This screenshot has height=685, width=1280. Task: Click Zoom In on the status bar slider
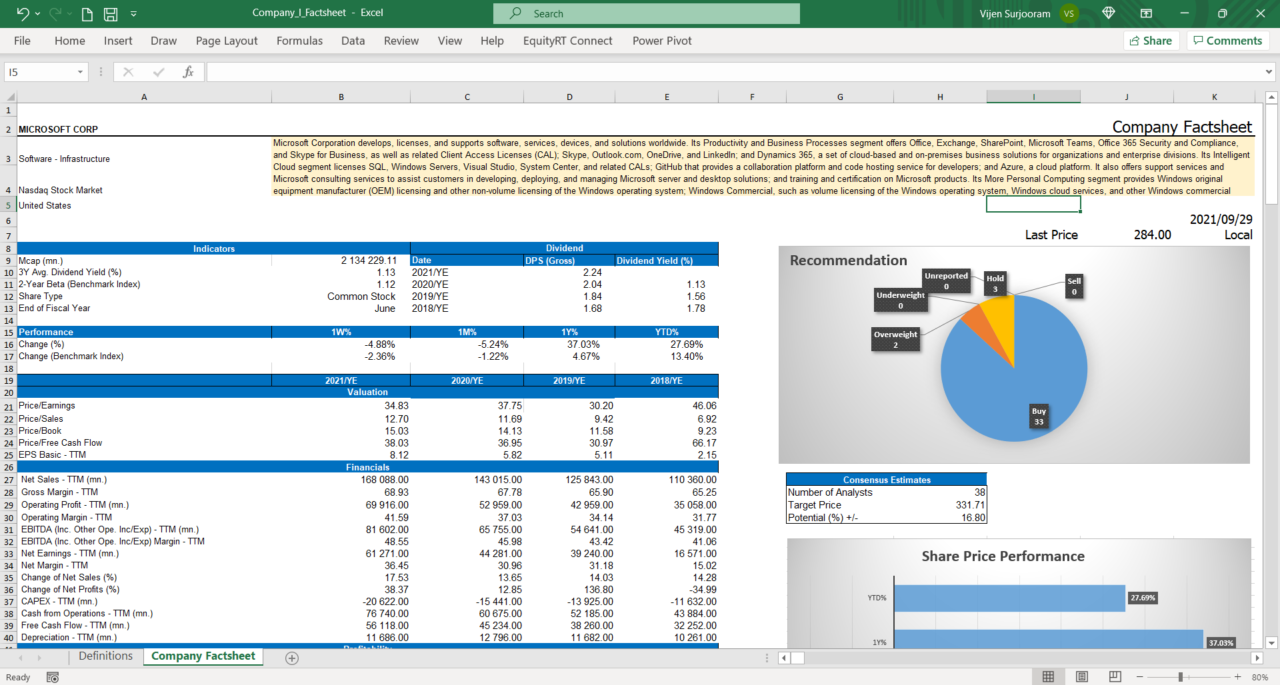coord(1237,677)
